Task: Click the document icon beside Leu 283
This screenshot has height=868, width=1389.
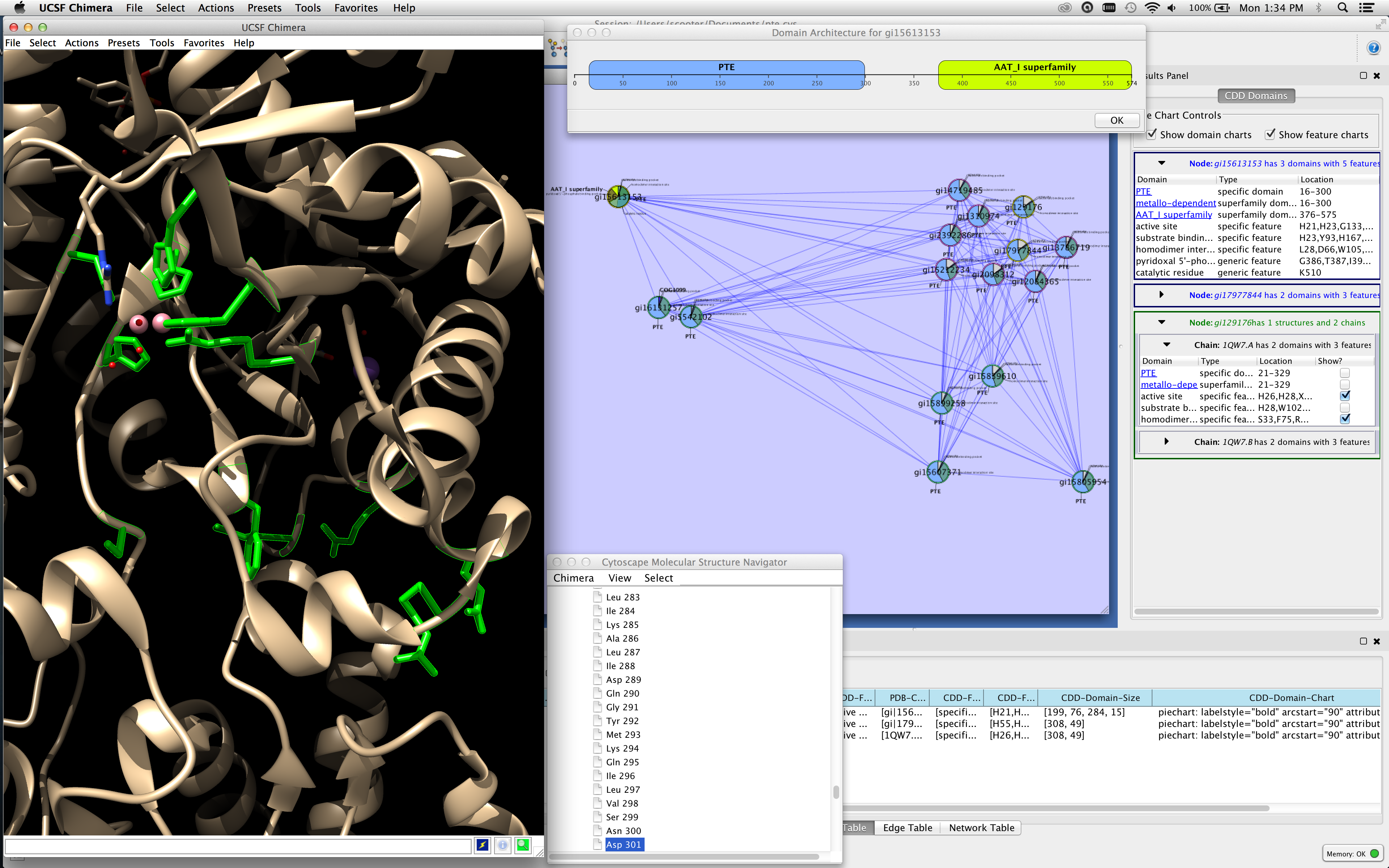Action: click(598, 597)
